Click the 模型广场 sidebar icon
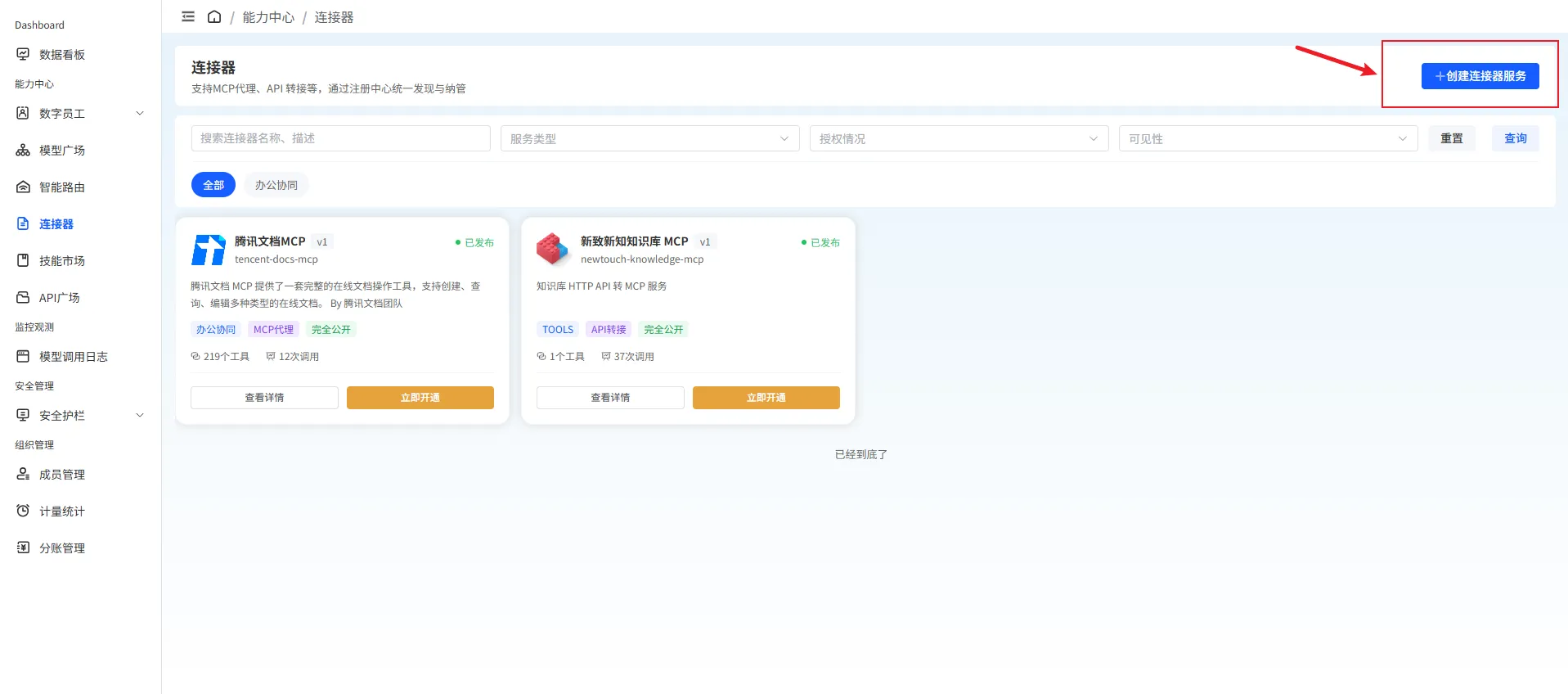Viewport: 1568px width, 694px height. [x=23, y=150]
